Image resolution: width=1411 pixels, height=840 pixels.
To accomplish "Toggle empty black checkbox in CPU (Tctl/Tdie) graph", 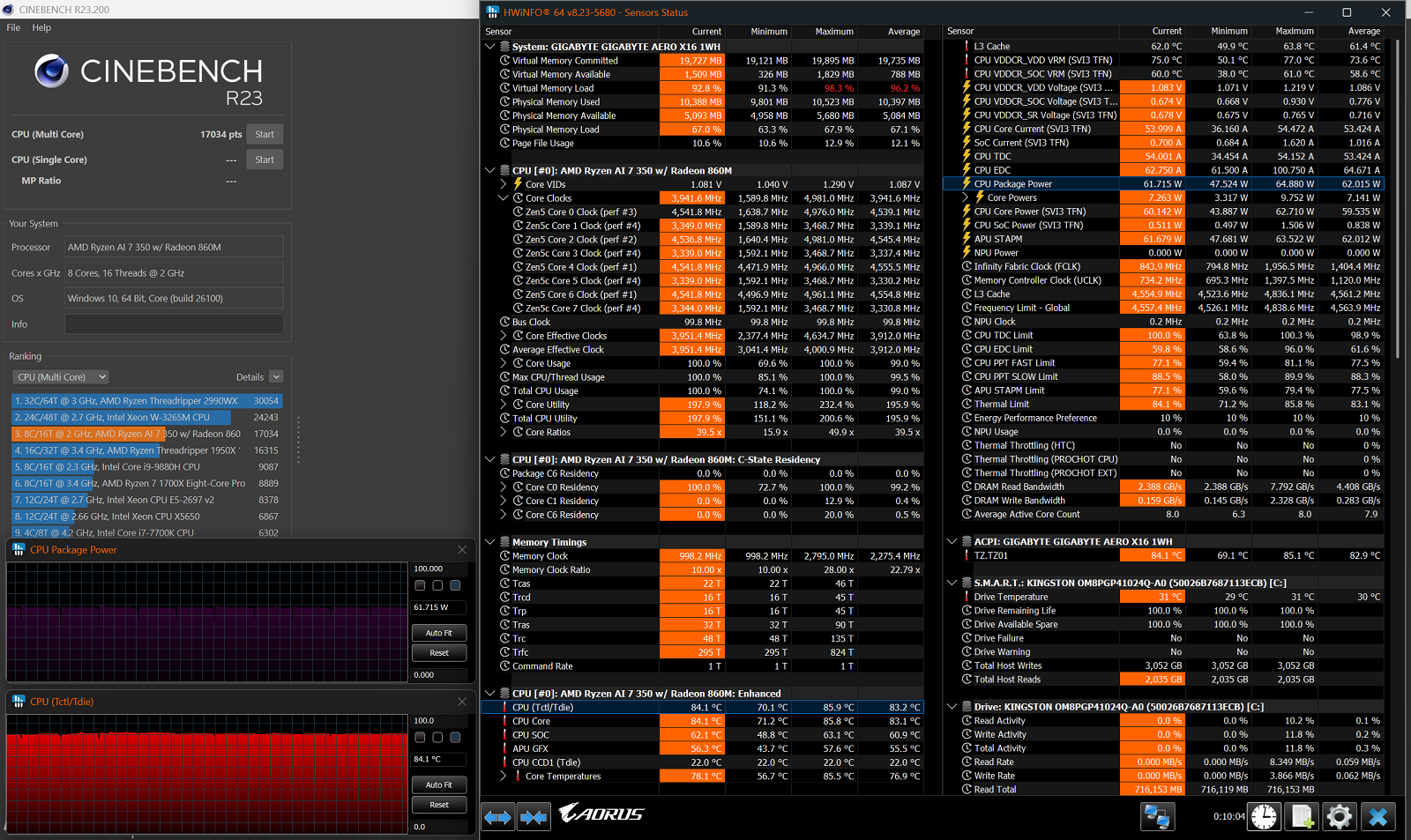I will pos(437,737).
